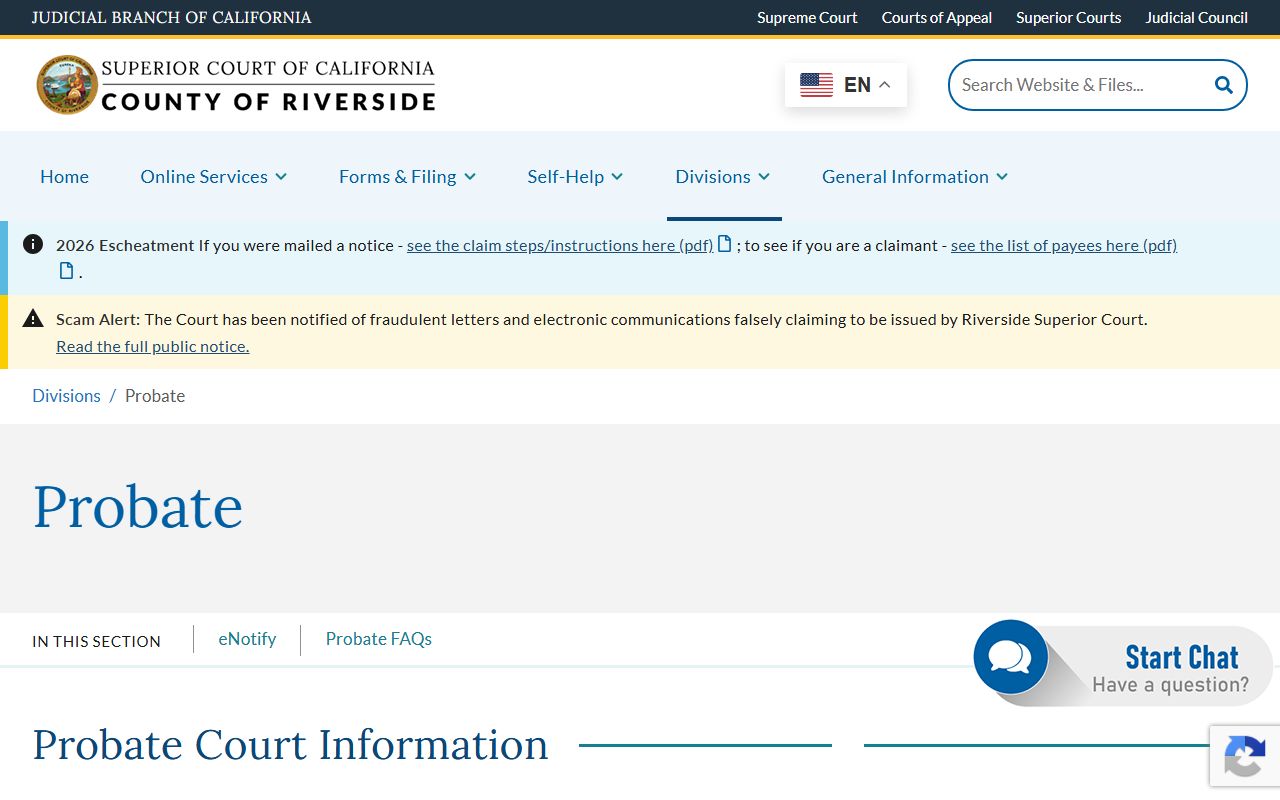Click the Probate Court Information heading
The width and height of the screenshot is (1280, 800).
[x=290, y=745]
